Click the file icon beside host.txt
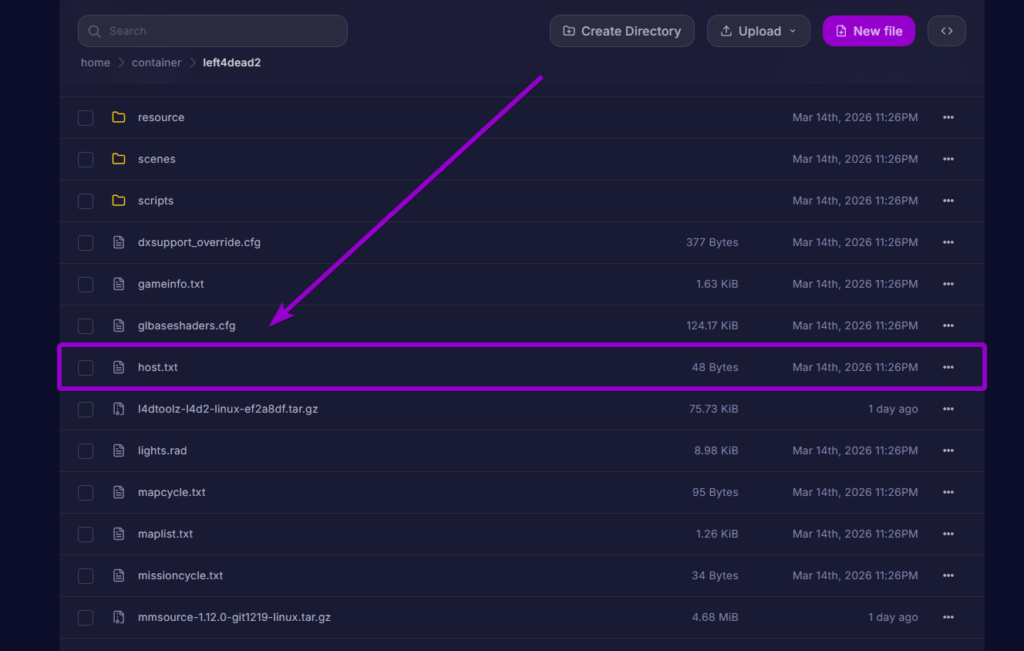 coord(118,367)
